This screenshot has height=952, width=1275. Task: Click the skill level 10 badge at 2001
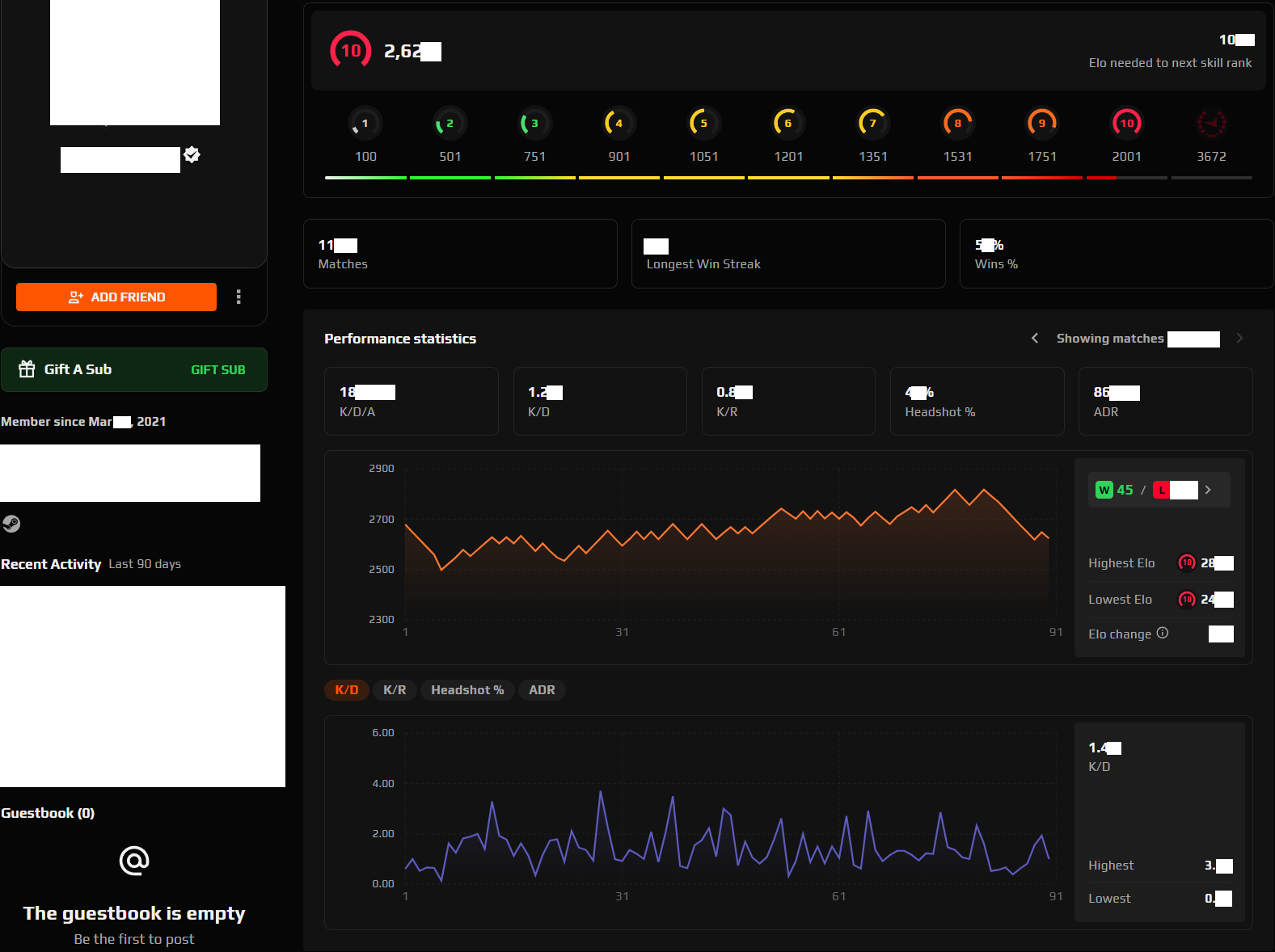pos(1126,124)
